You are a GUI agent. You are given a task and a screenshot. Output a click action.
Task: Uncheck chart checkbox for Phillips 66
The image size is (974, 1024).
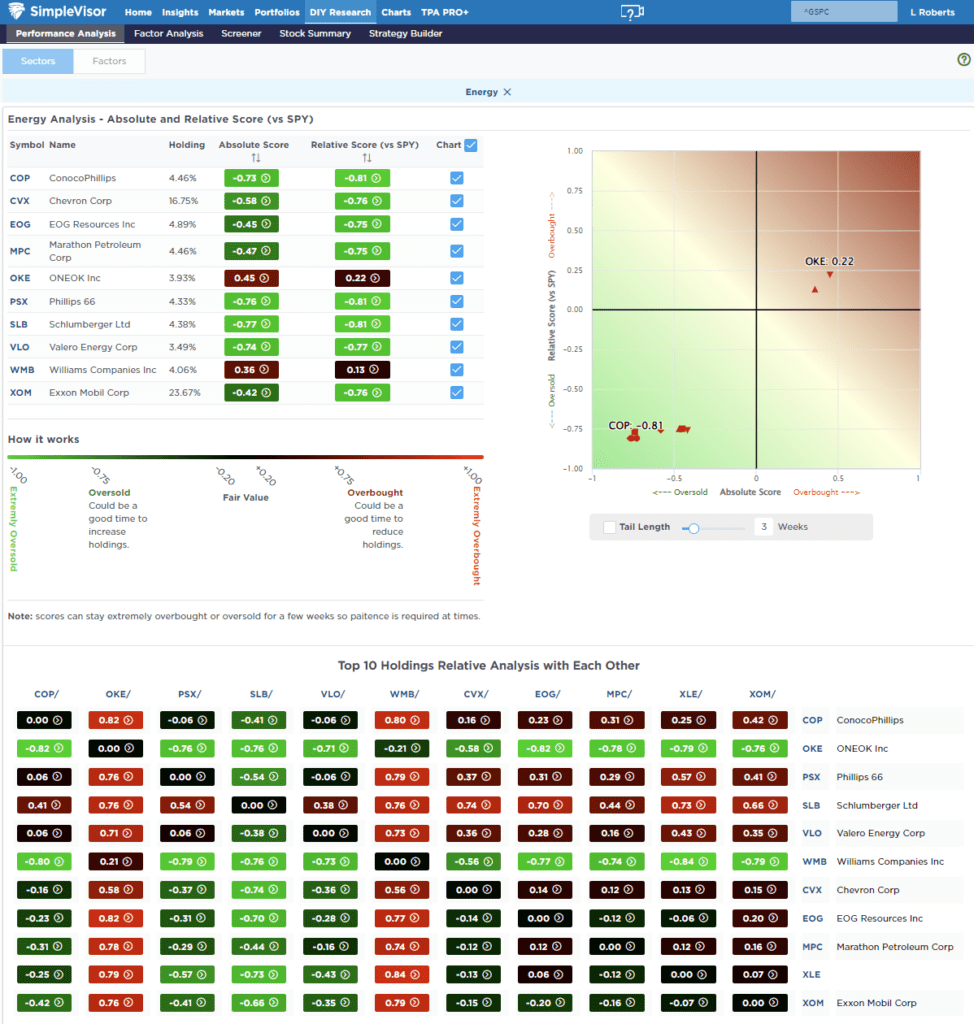coord(457,301)
